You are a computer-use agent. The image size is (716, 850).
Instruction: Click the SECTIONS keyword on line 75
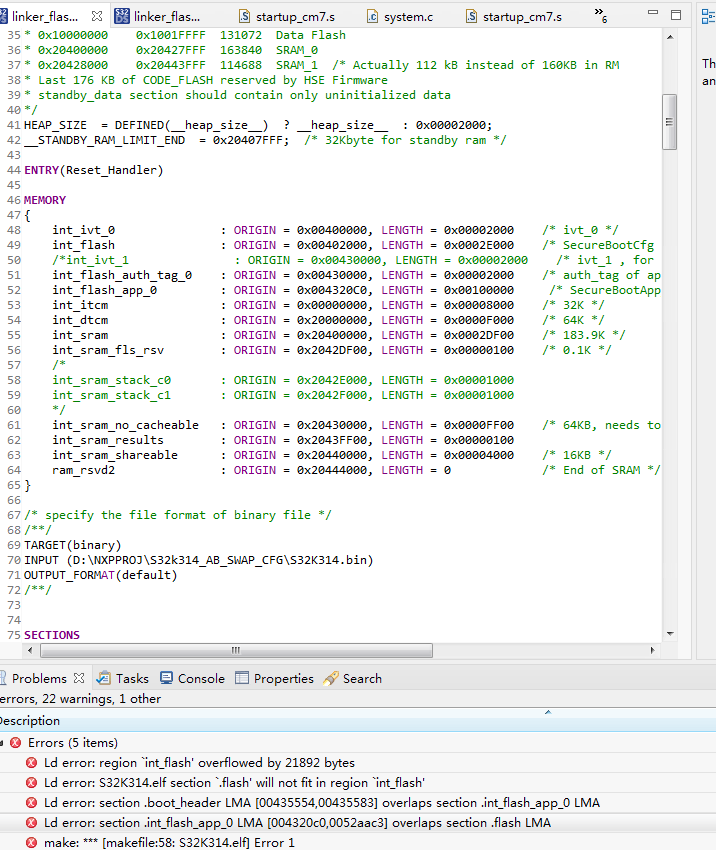point(52,635)
